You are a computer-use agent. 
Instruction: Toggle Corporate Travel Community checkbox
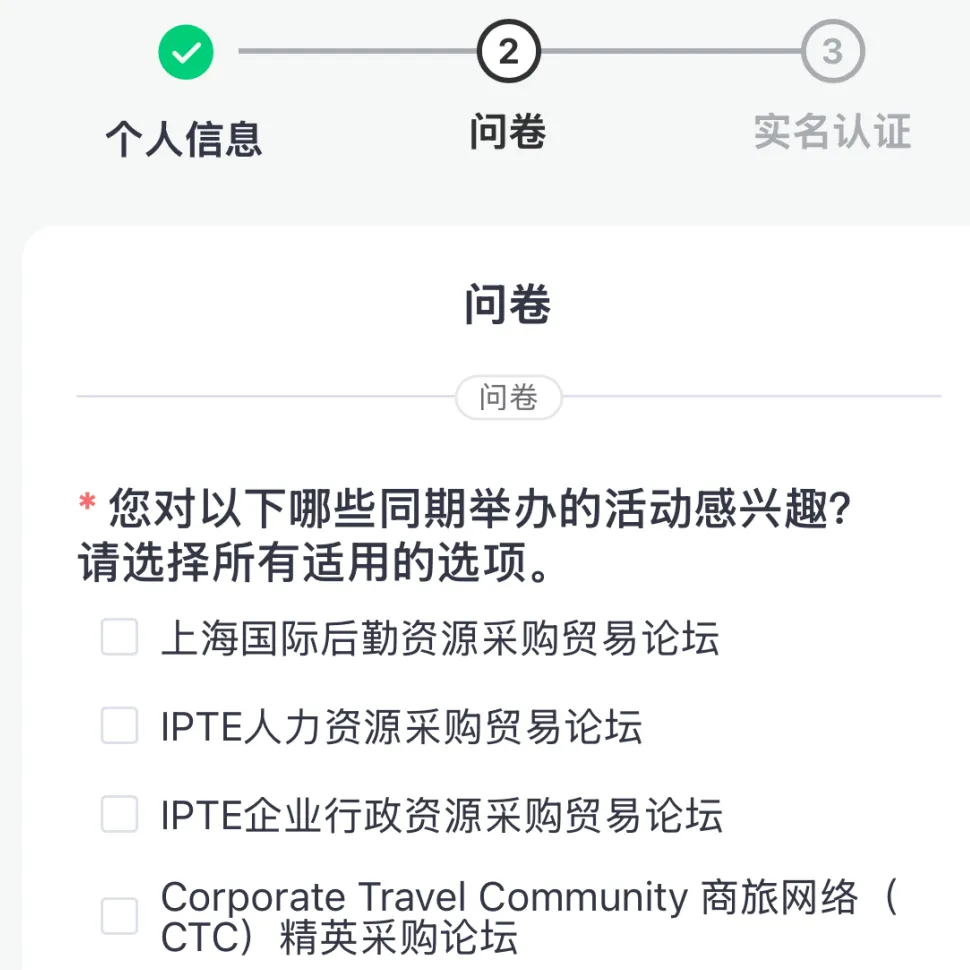click(119, 916)
